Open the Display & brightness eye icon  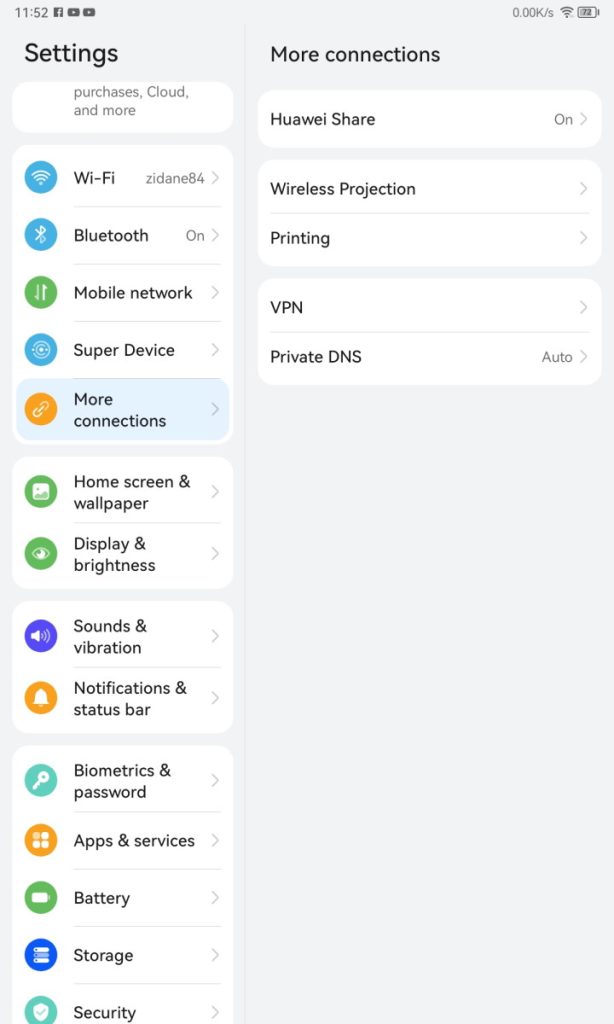pos(40,554)
